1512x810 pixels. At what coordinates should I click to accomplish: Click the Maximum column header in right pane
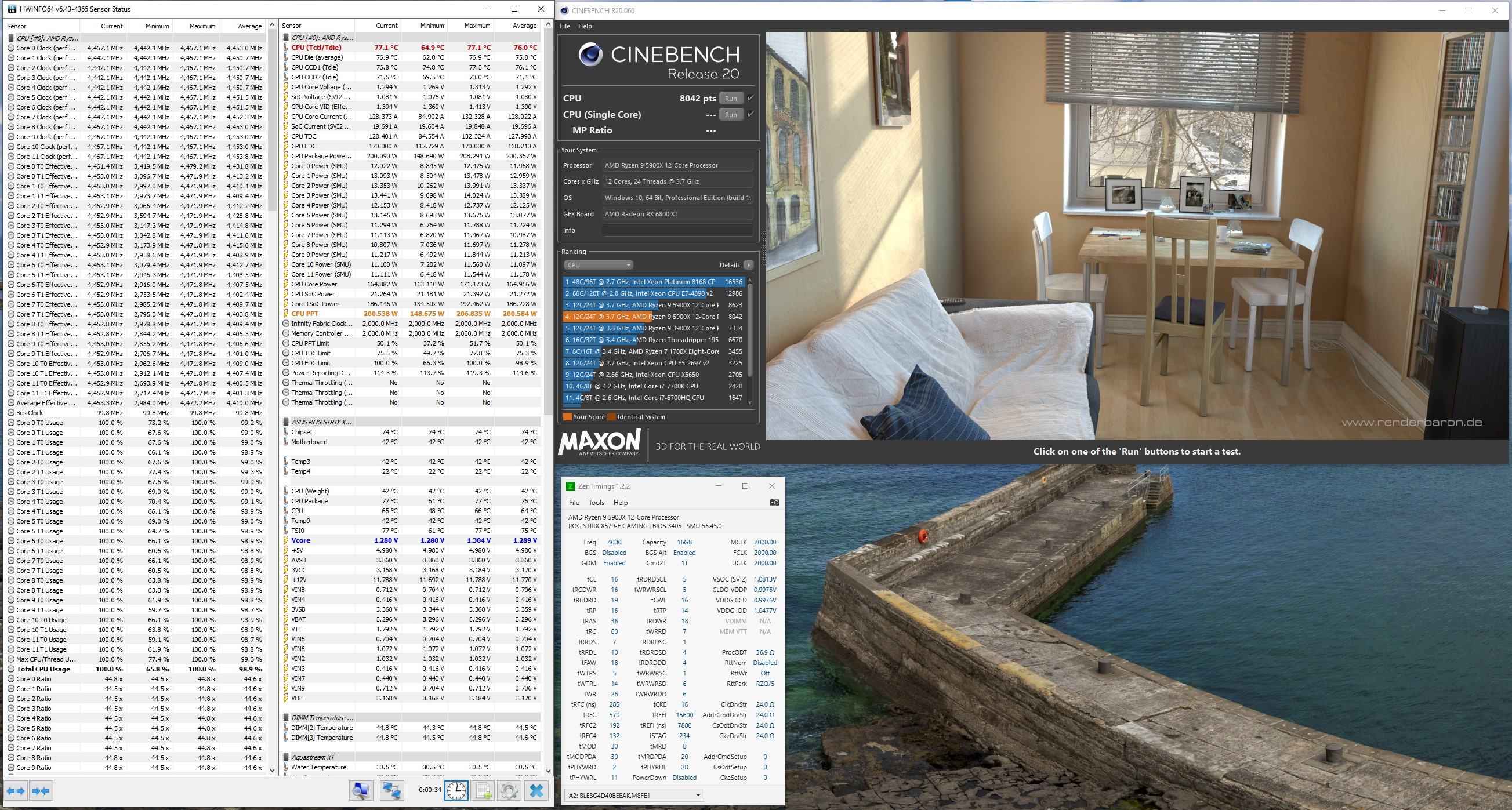(x=470, y=26)
